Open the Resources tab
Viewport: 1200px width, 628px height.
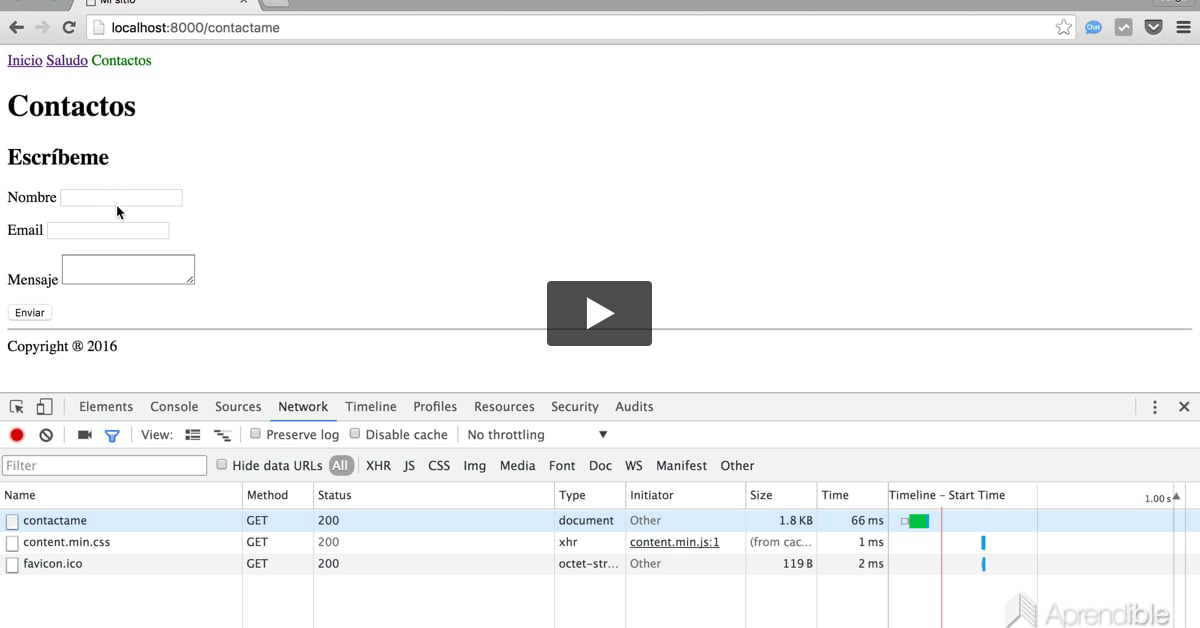pos(504,407)
